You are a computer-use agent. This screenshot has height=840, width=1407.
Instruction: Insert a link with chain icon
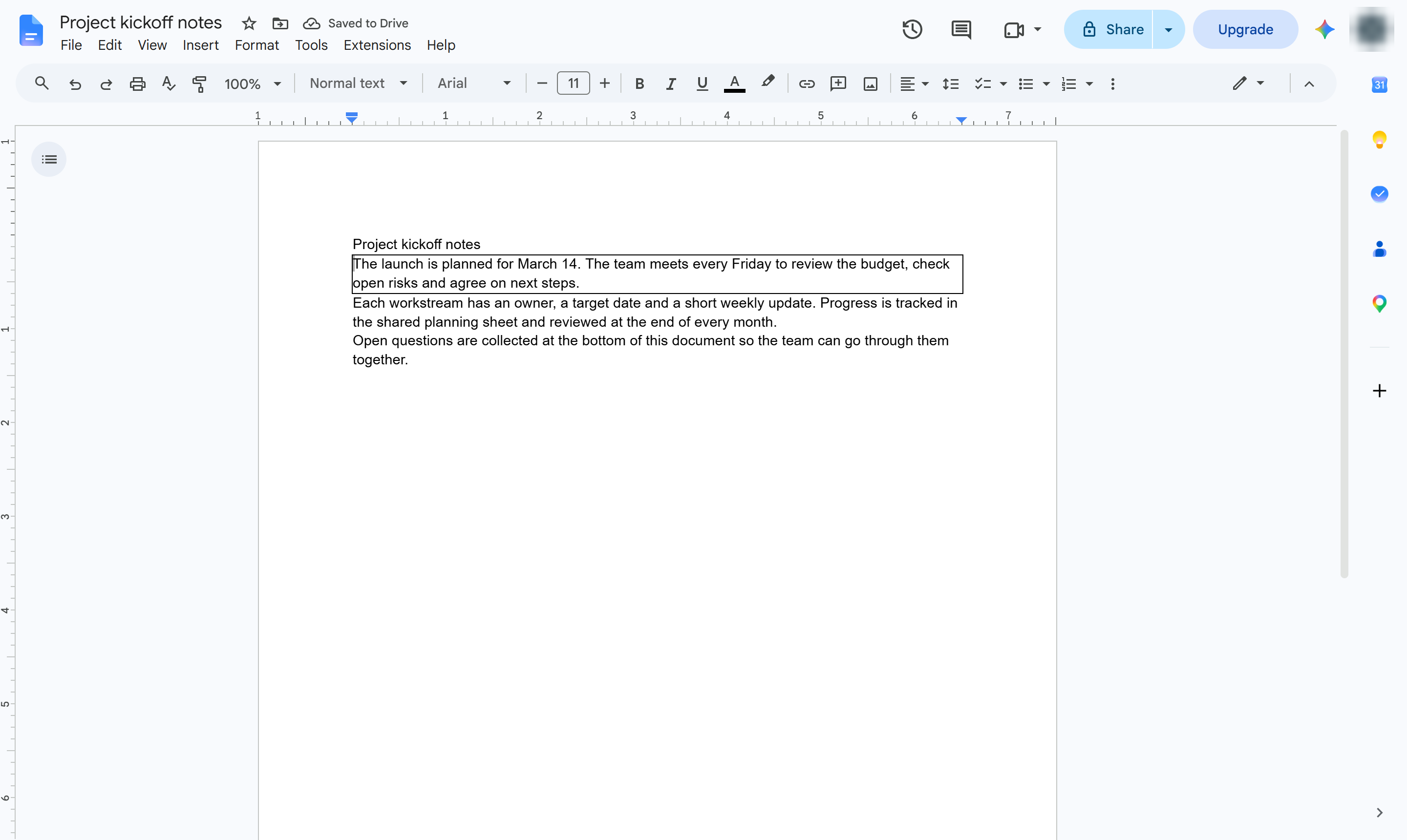point(806,84)
